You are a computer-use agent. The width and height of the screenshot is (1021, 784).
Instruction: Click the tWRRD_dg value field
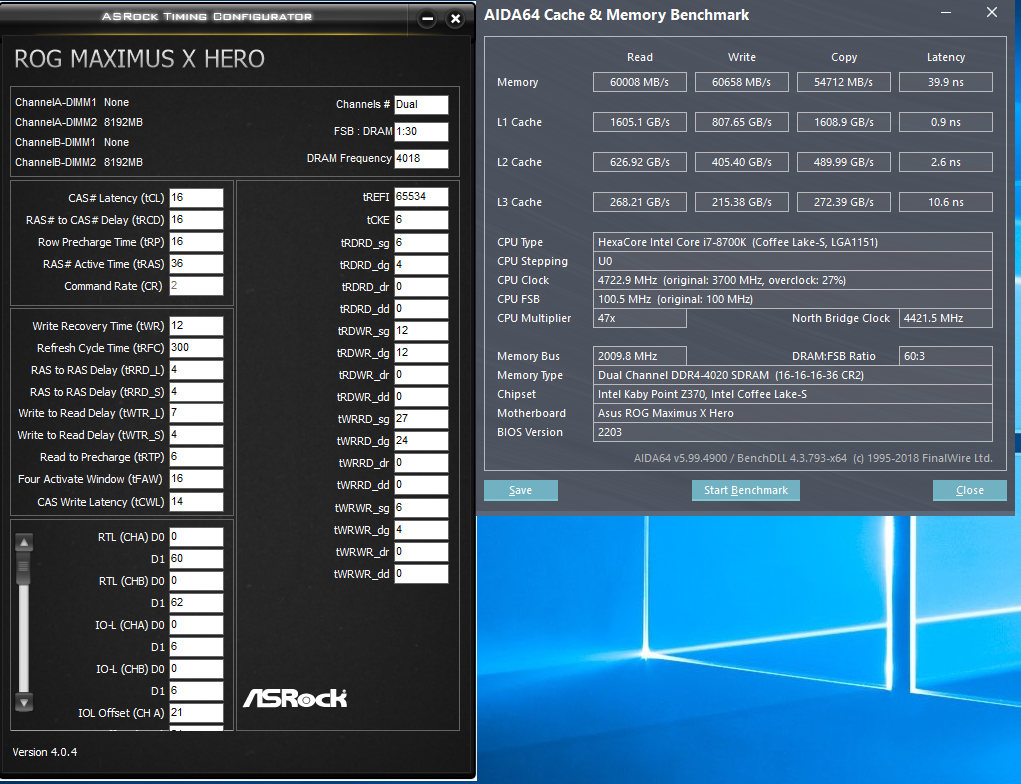point(421,441)
